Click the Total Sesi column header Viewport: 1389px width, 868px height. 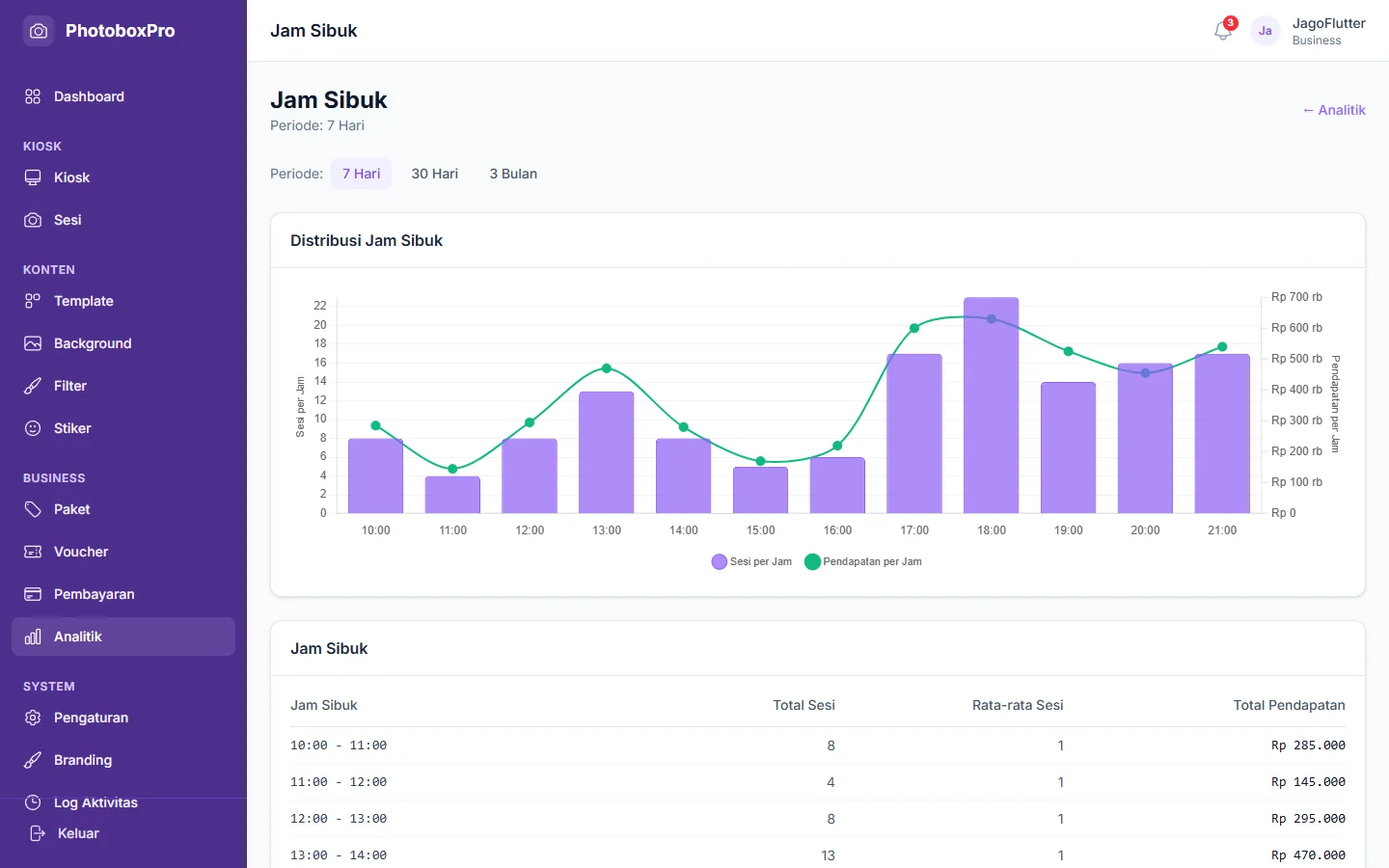[803, 705]
